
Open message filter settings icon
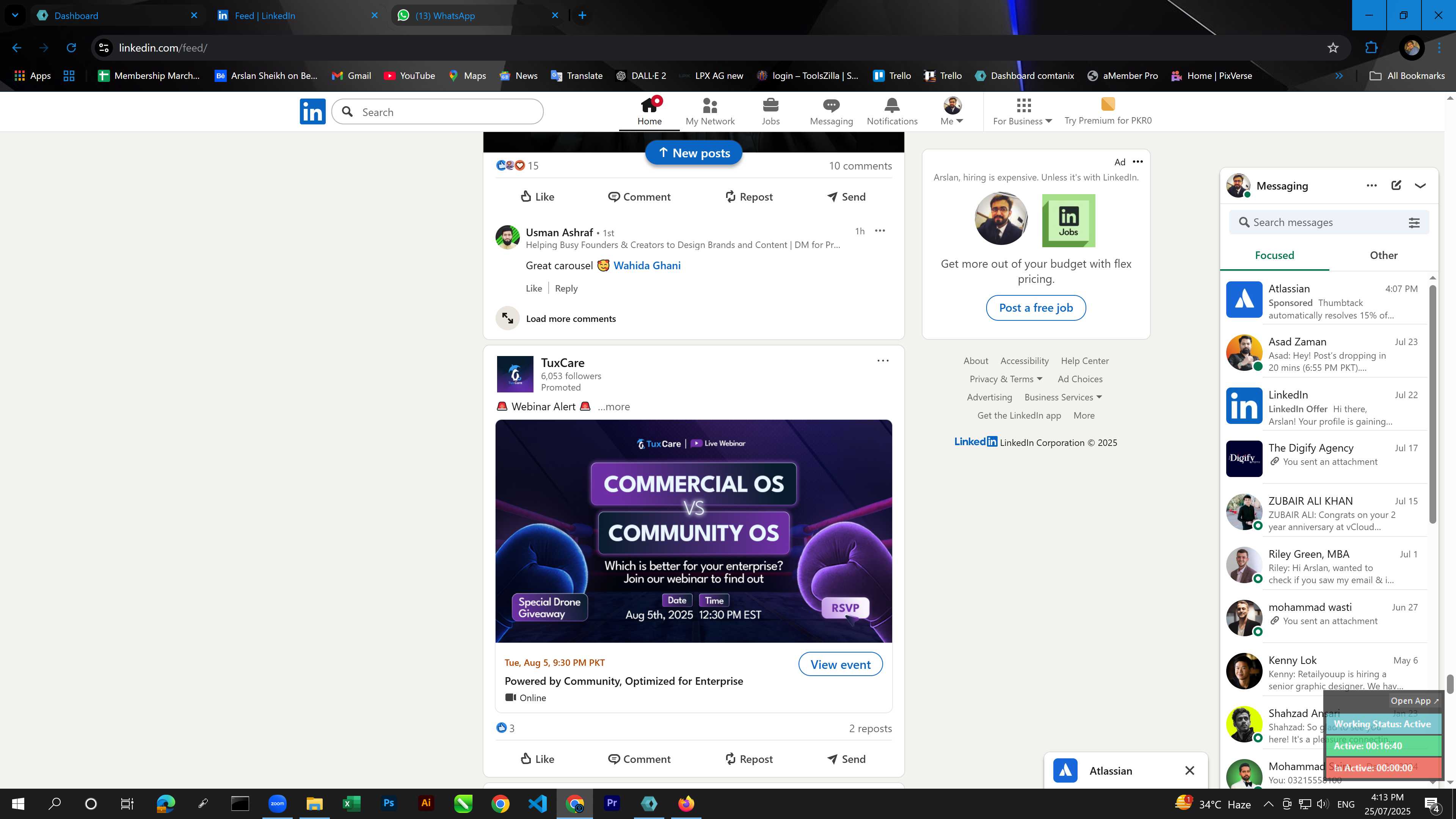tap(1414, 222)
